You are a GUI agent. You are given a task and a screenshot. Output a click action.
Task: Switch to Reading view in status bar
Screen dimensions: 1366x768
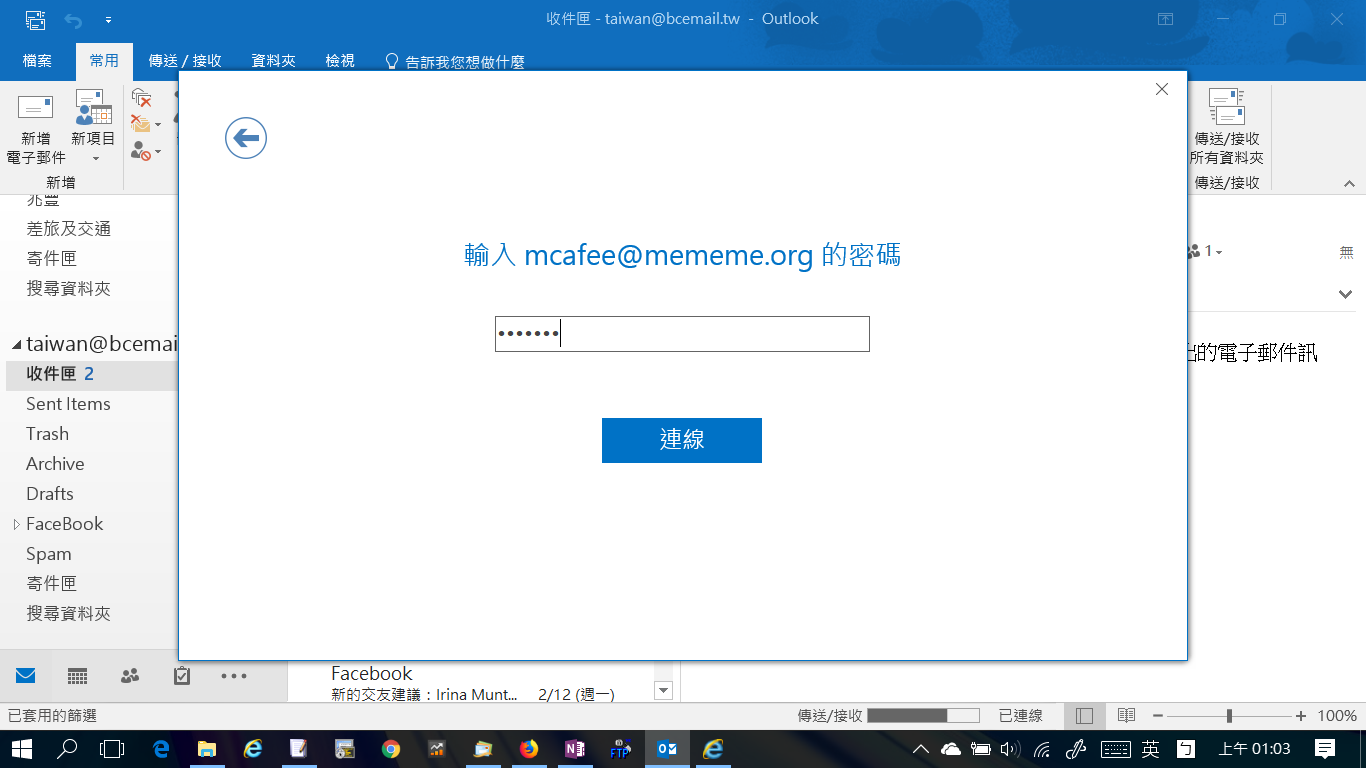[1126, 716]
